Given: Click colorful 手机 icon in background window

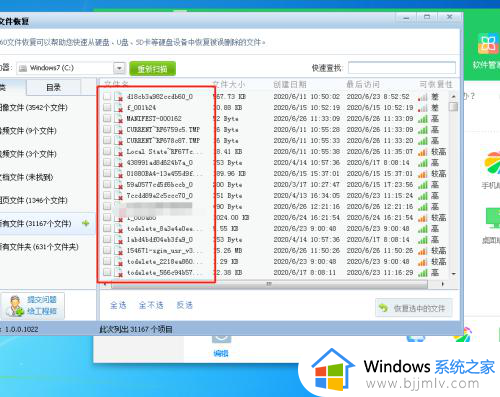Looking at the screenshot, I should tap(492, 162).
